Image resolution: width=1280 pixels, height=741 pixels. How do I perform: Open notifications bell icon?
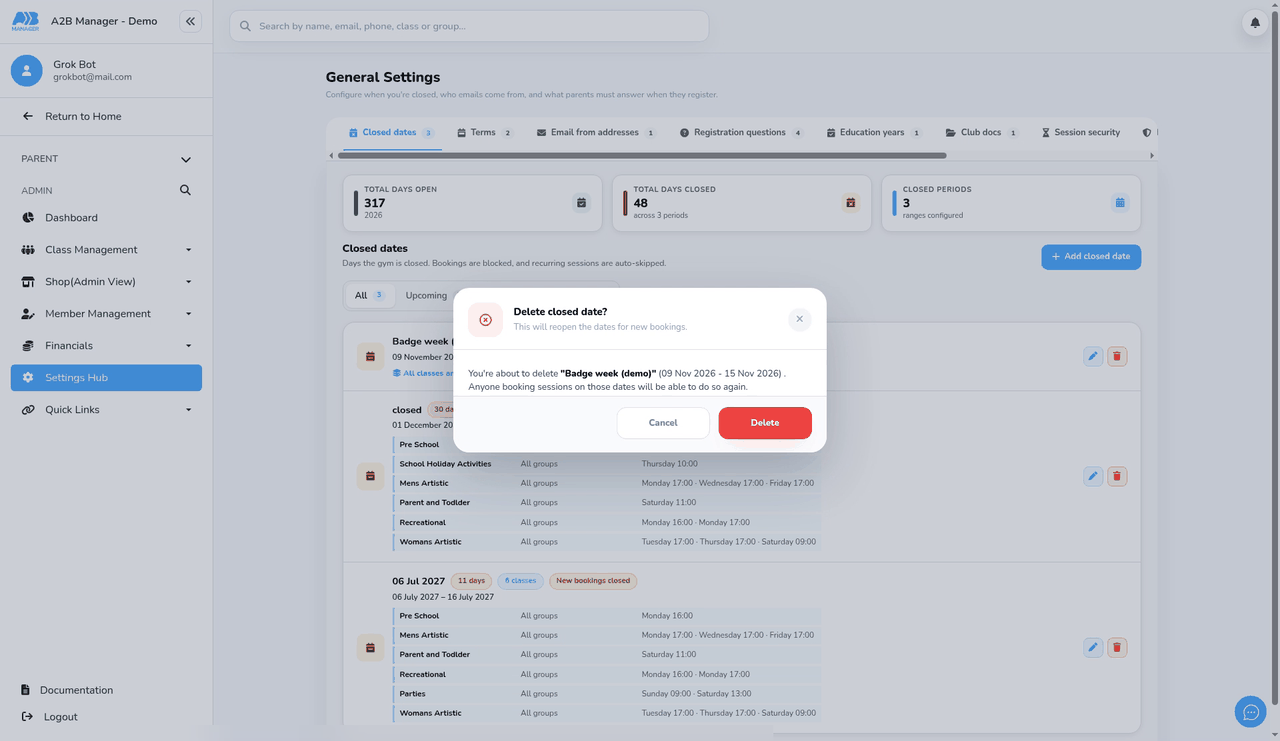pos(1255,23)
